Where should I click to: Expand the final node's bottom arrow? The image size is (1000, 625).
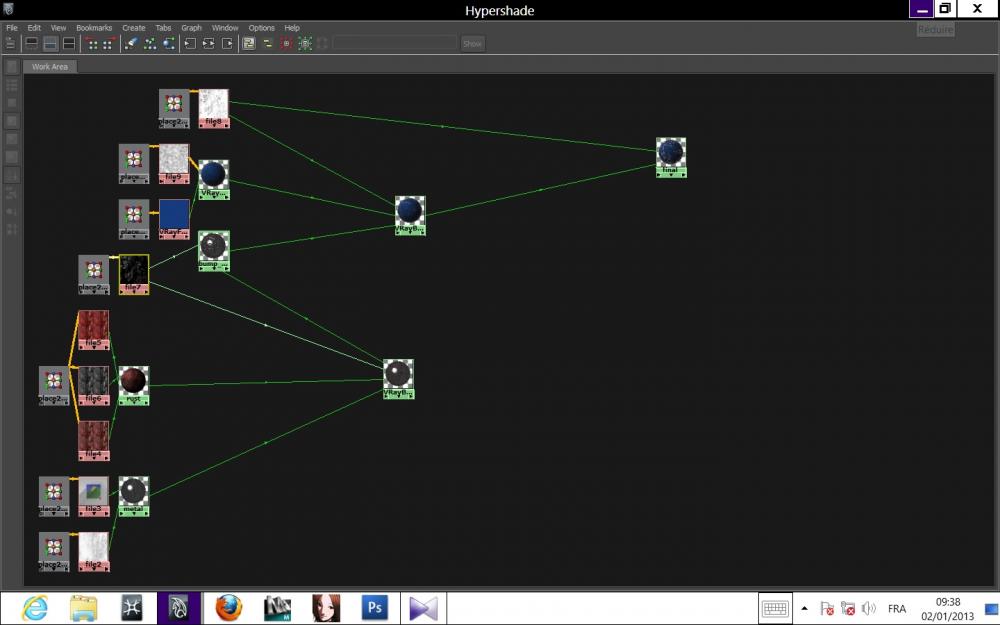coord(671,175)
